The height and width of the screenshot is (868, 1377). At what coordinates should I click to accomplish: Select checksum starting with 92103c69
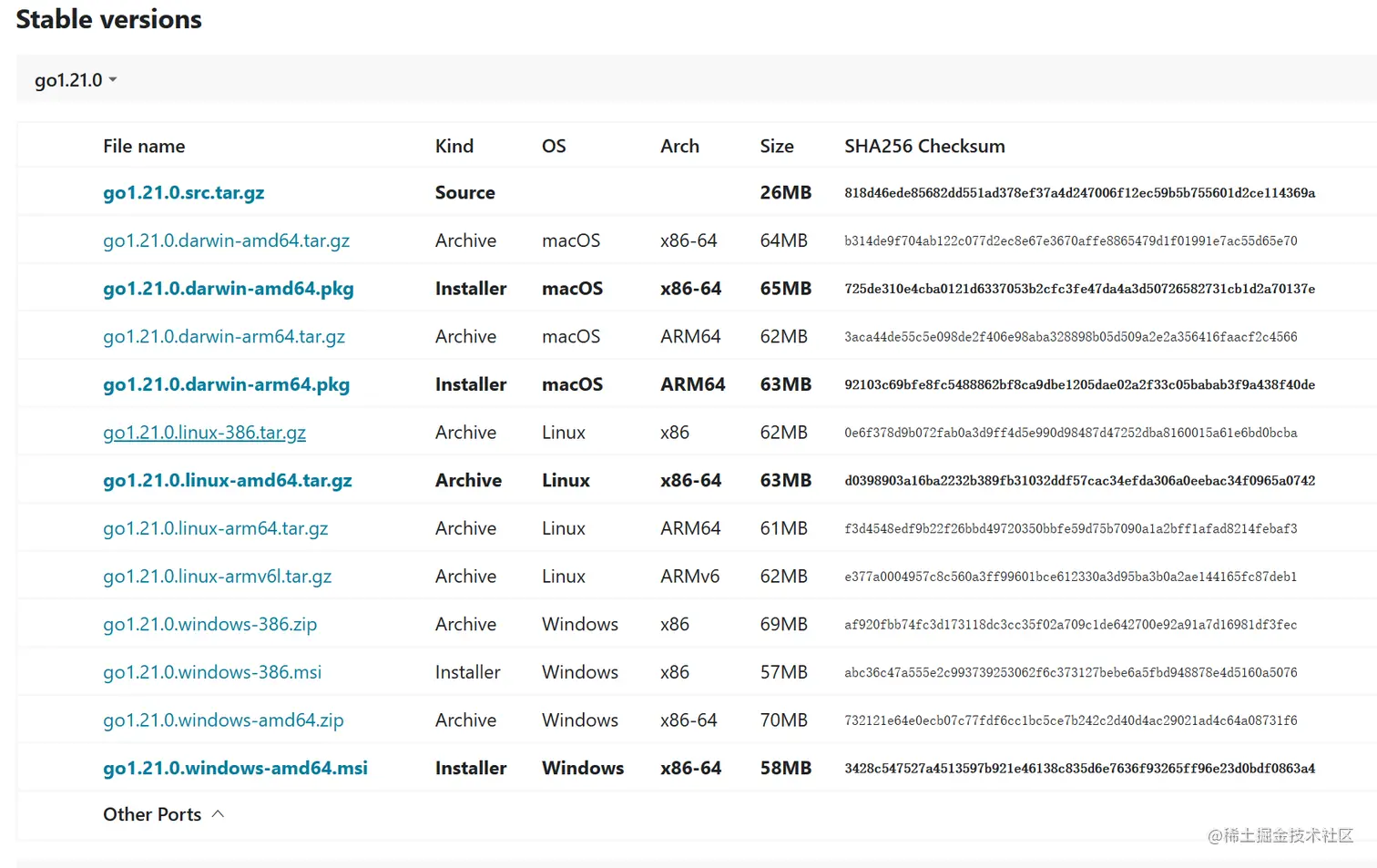click(x=1079, y=384)
